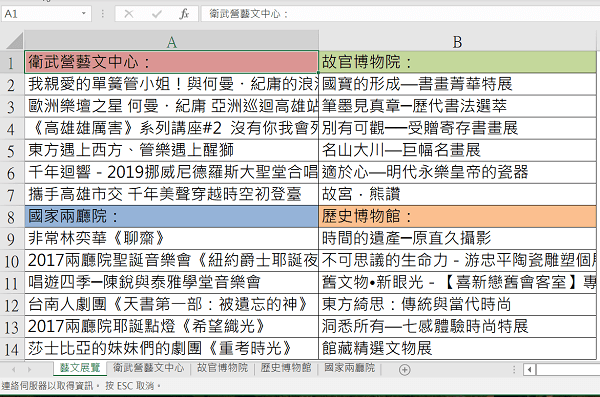Select green cell 故官博物院：
The height and width of the screenshot is (397, 600).
(x=457, y=62)
